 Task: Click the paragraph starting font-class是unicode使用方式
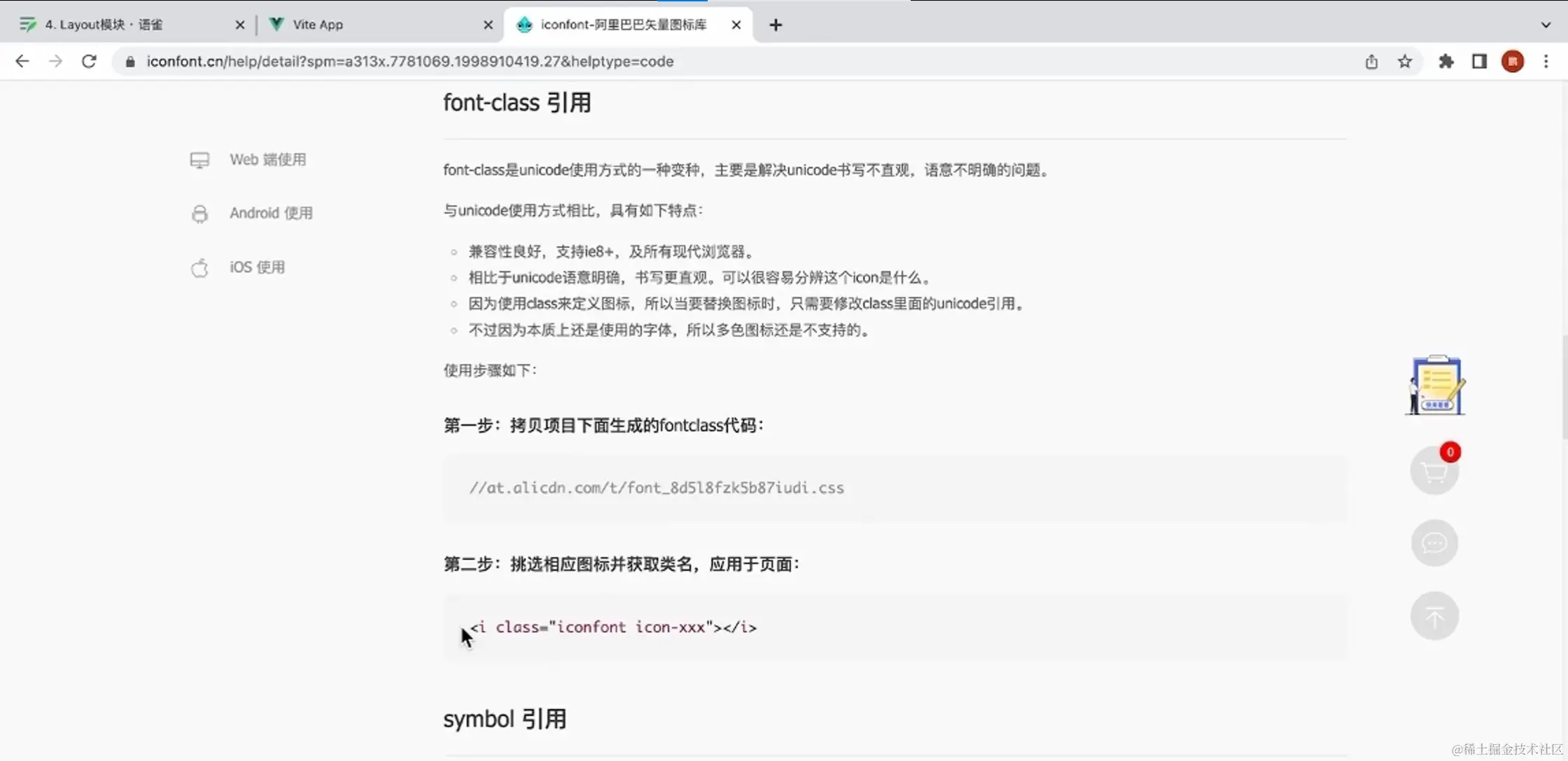[747, 170]
